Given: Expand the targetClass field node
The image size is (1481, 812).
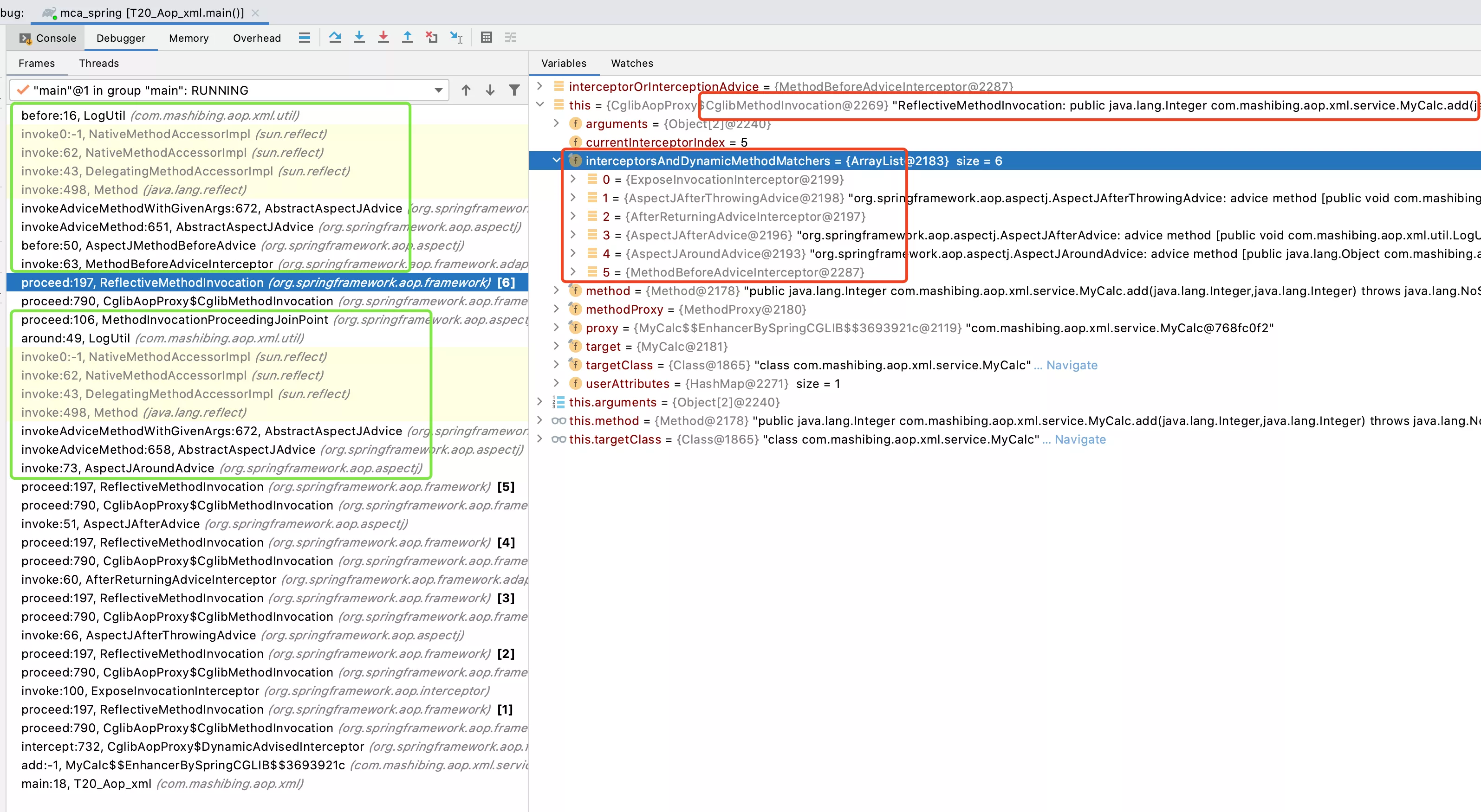Looking at the screenshot, I should pyautogui.click(x=556, y=364).
